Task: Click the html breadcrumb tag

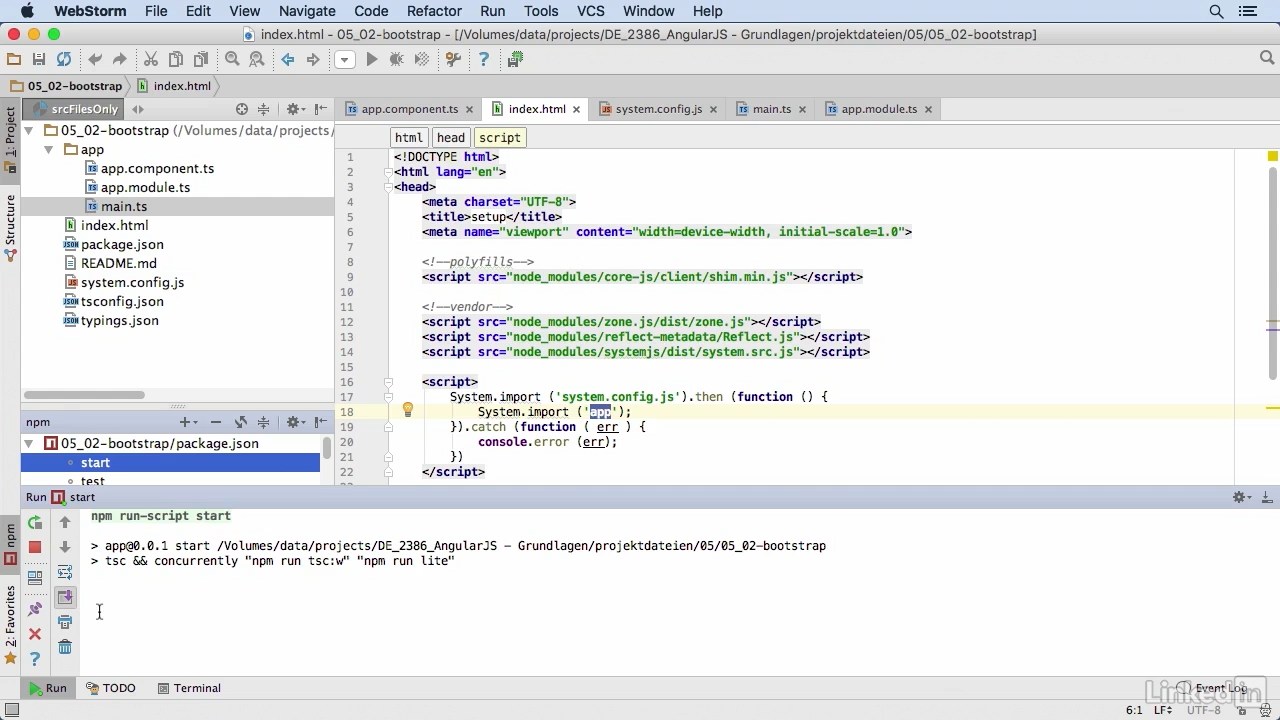Action: pyautogui.click(x=409, y=138)
